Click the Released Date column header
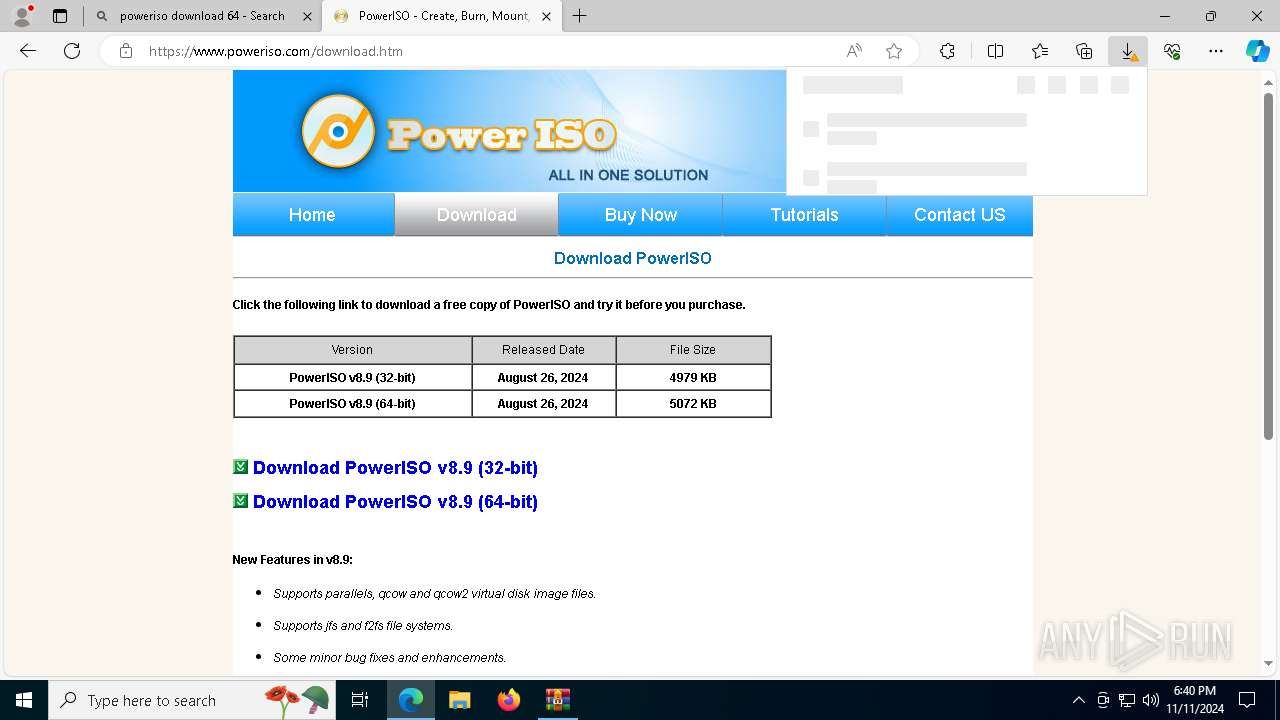This screenshot has height=720, width=1280. [x=543, y=350]
